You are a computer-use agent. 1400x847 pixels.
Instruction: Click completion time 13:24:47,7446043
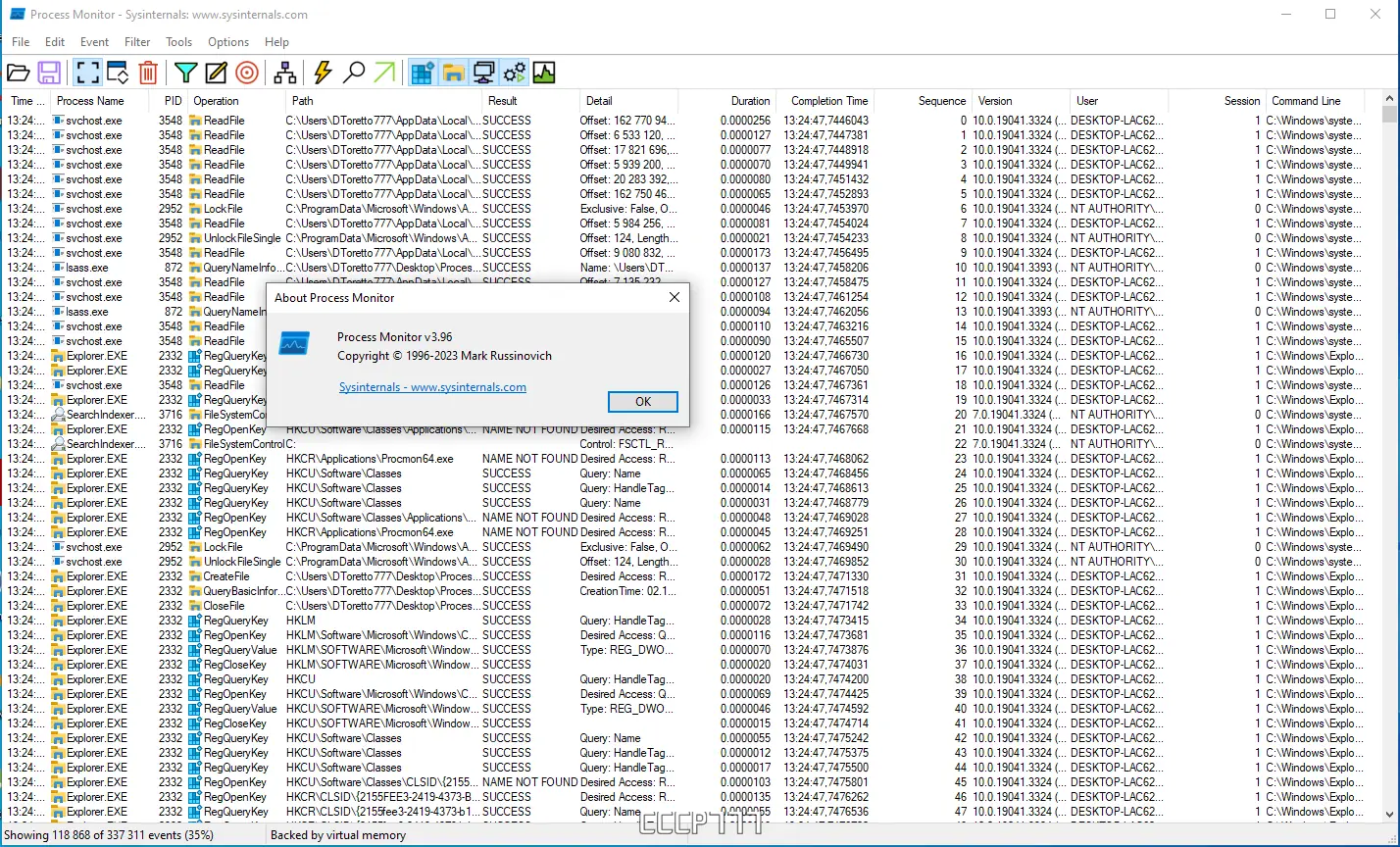pos(825,121)
